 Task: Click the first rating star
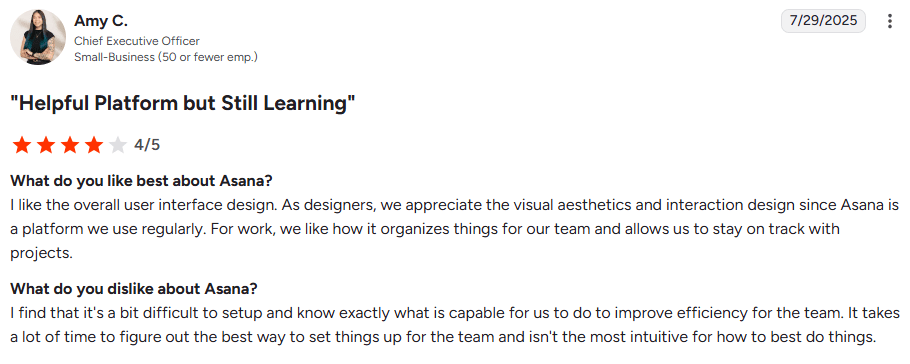[22, 145]
